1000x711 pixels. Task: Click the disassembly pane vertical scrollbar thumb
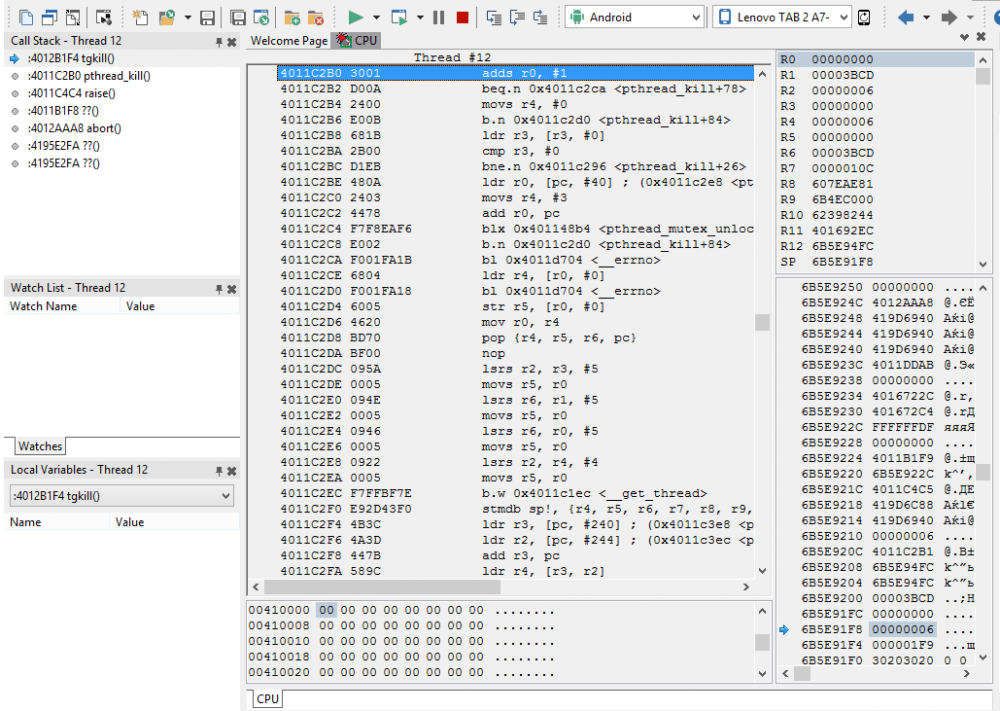[762, 323]
